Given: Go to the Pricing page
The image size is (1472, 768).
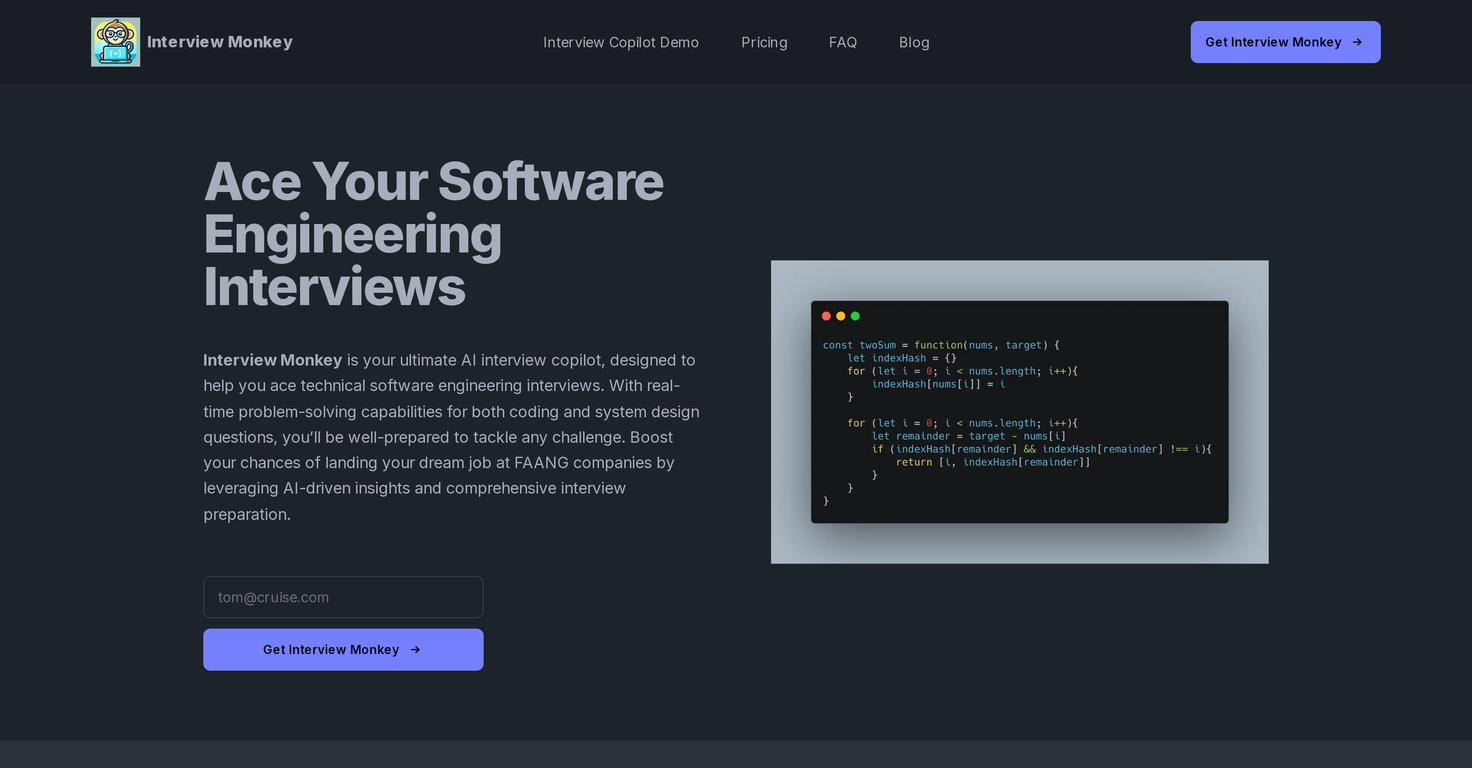Looking at the screenshot, I should tap(764, 42).
